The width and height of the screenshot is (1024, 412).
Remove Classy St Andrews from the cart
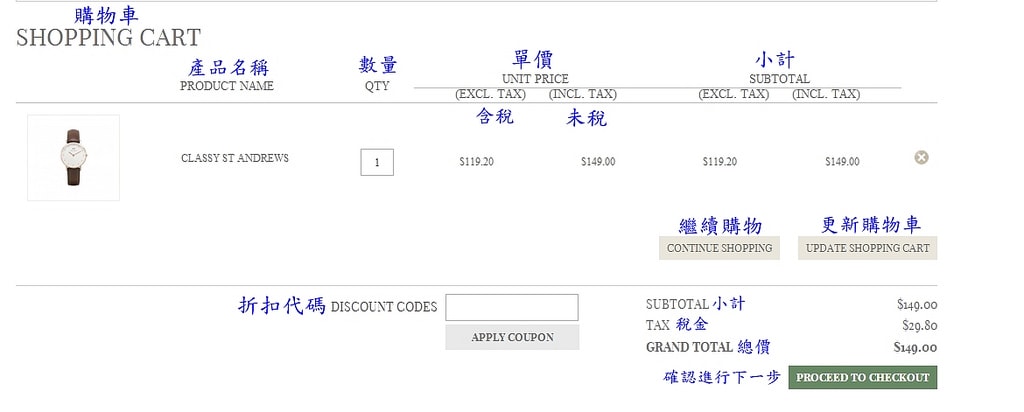tap(921, 157)
